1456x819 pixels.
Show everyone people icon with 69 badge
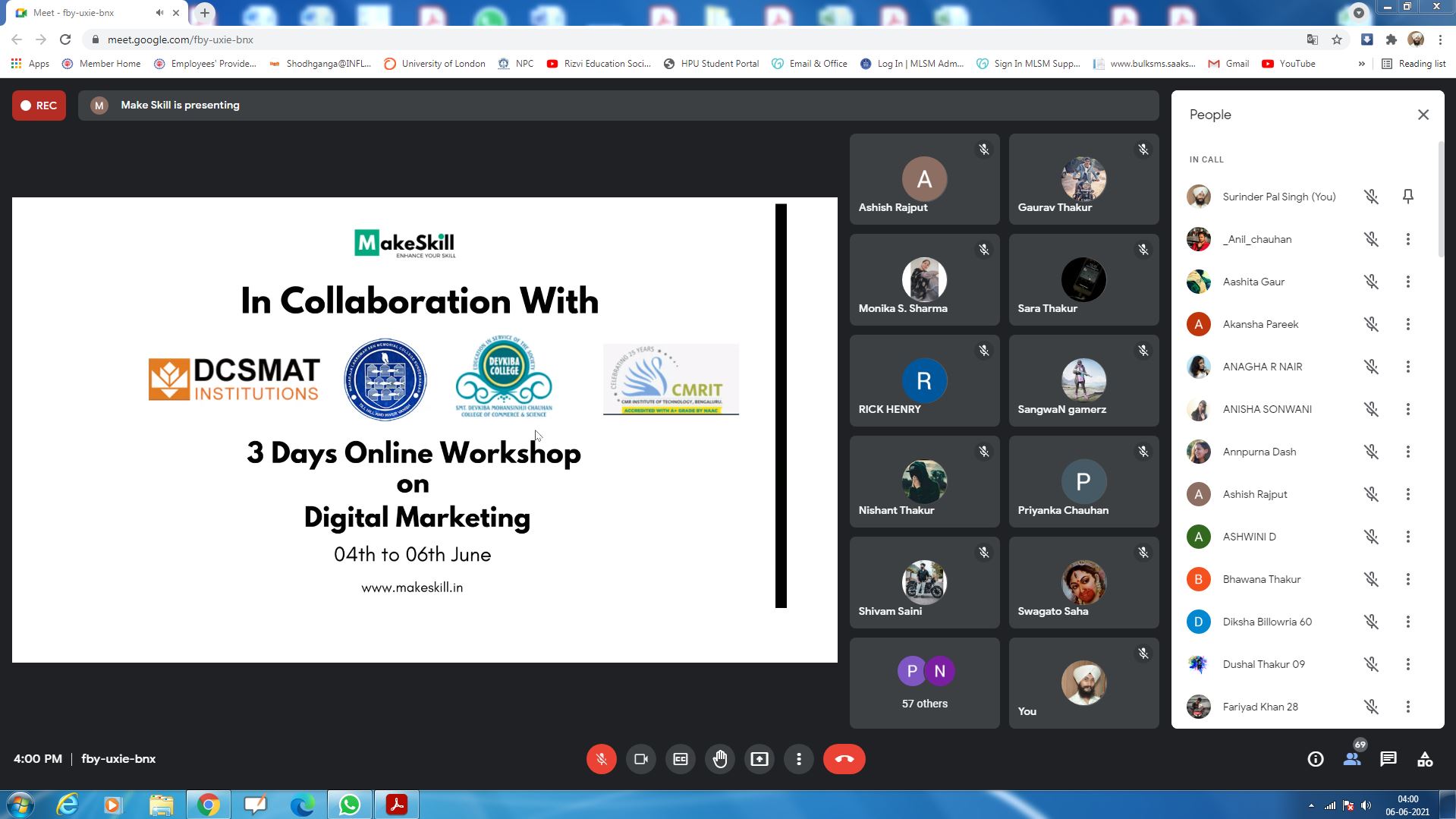point(1352,758)
